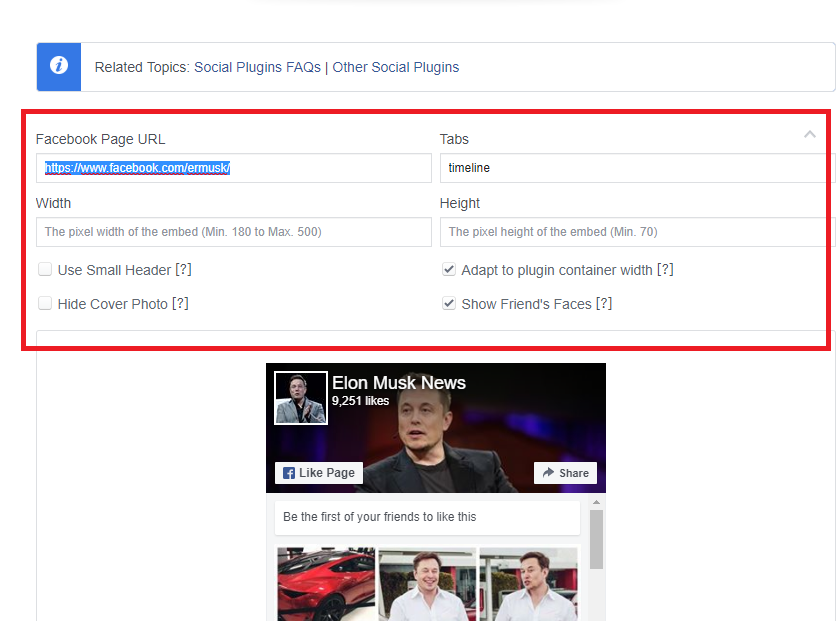Uncheck Show Friend's Faces
This screenshot has width=839, height=621.
[449, 303]
